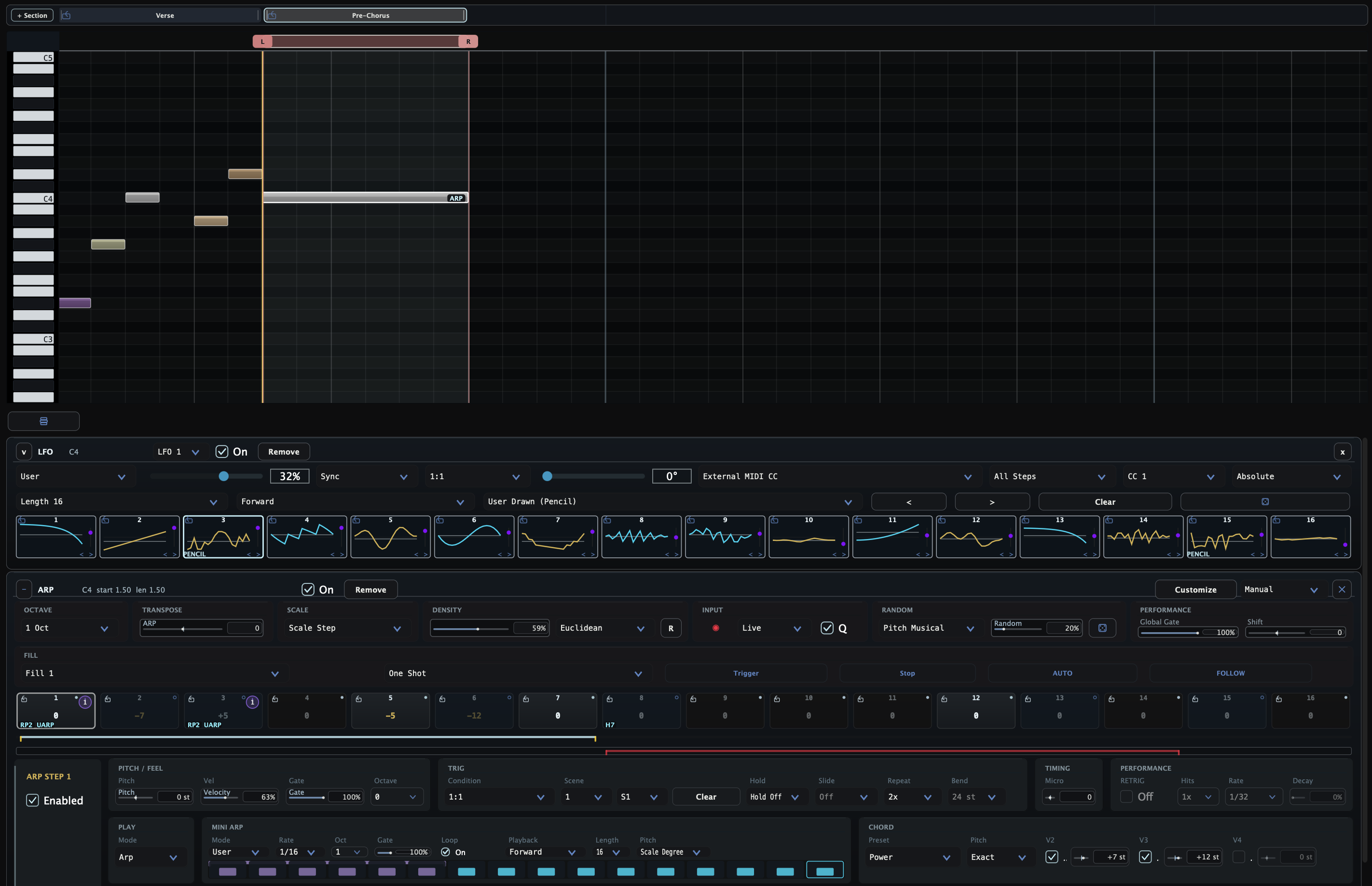Click the purple badge on ARP step 3
This screenshot has height=886, width=1372.
(x=252, y=702)
